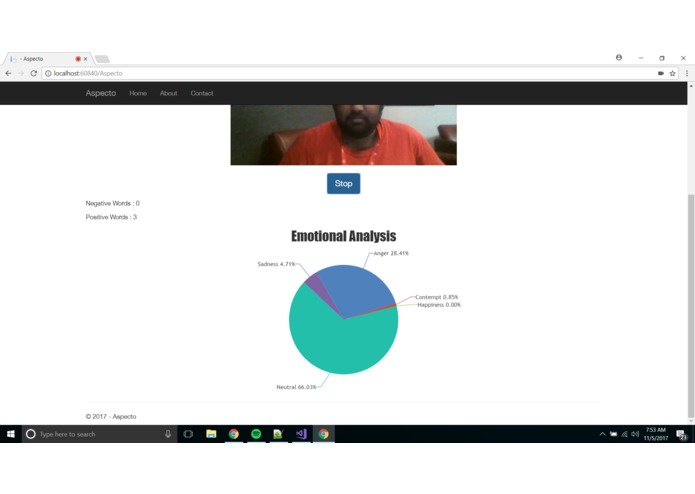Click the network Wi-Fi tray icon

[x=624, y=434]
